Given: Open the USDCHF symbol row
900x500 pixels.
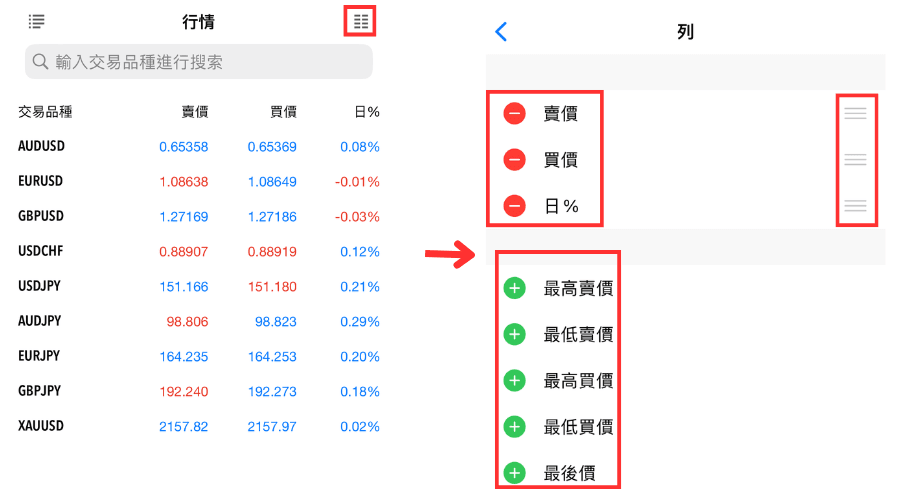Looking at the screenshot, I should point(199,251).
